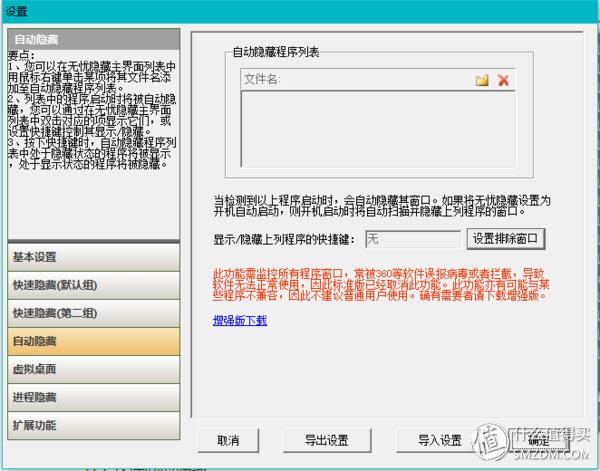Open the 扩展功能 section
This screenshot has width=600, height=471.
(93, 425)
